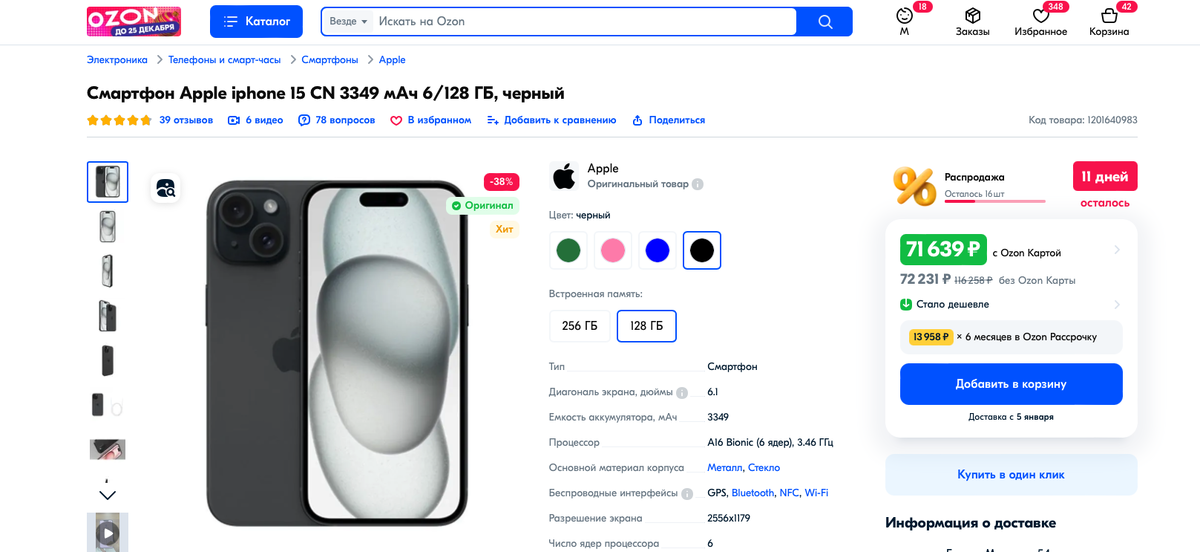
Task: Choose the blue color swatch
Action: (657, 250)
